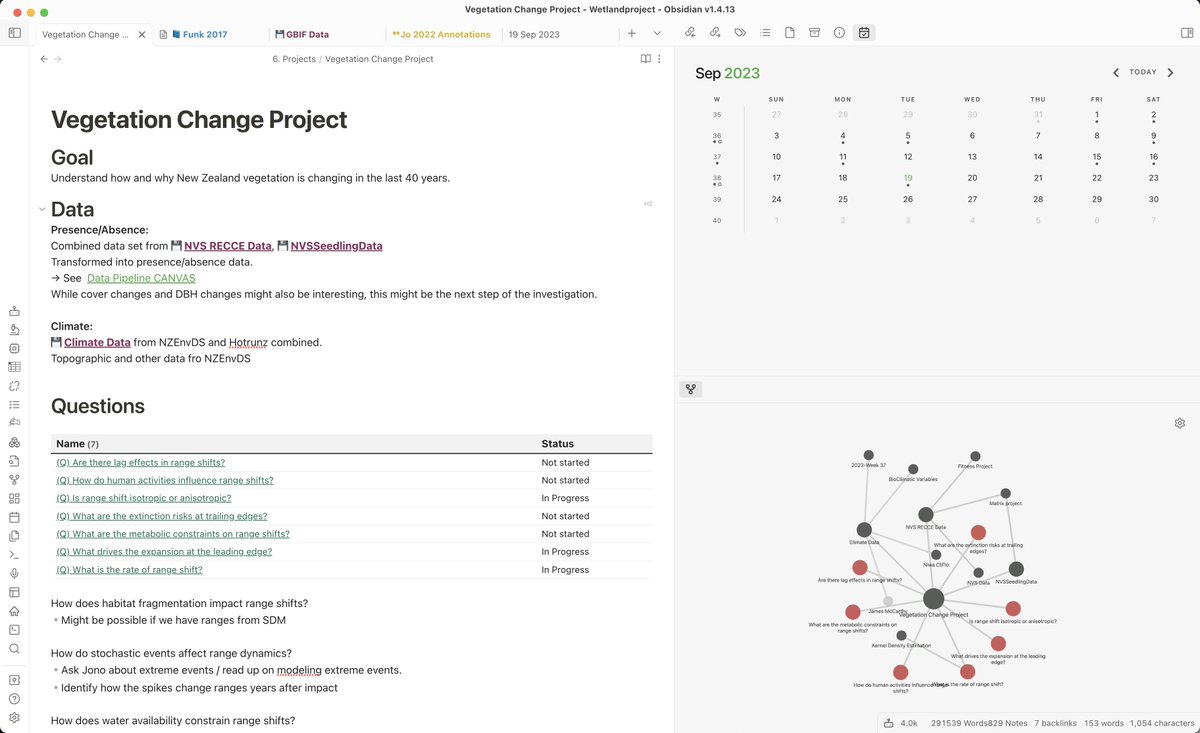Open settings gear in the left ribbon
Image resolution: width=1200 pixels, height=733 pixels.
pyautogui.click(x=14, y=718)
